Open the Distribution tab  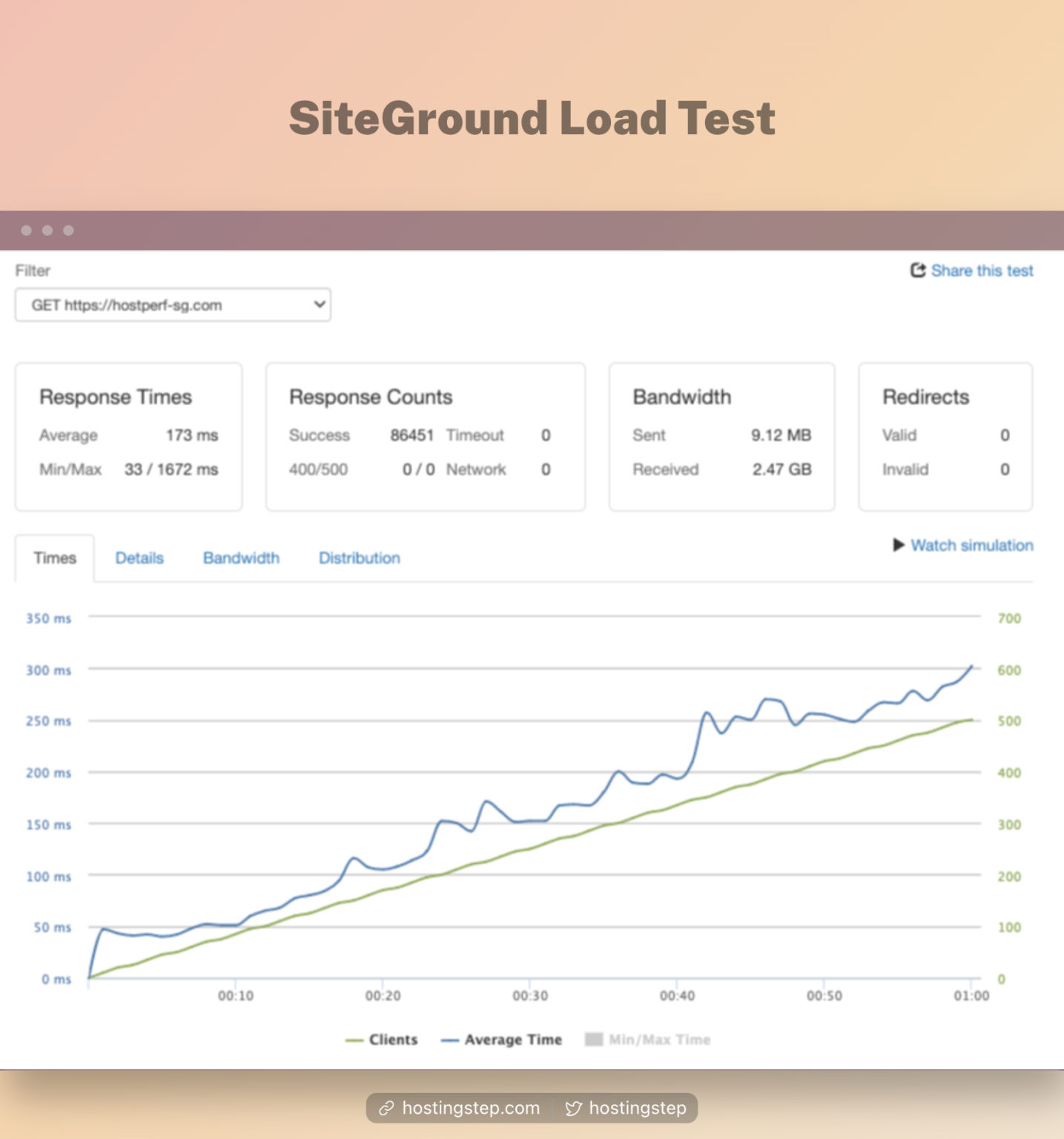pos(359,558)
